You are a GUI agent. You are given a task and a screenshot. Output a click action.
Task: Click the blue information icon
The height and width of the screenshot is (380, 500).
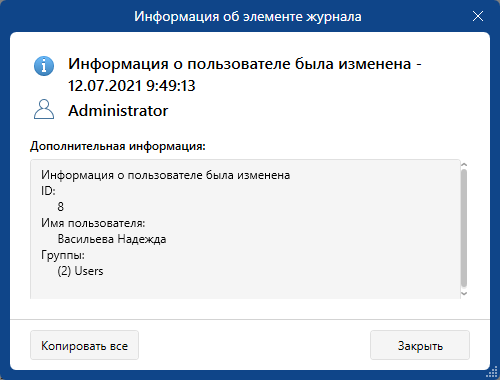(x=44, y=66)
